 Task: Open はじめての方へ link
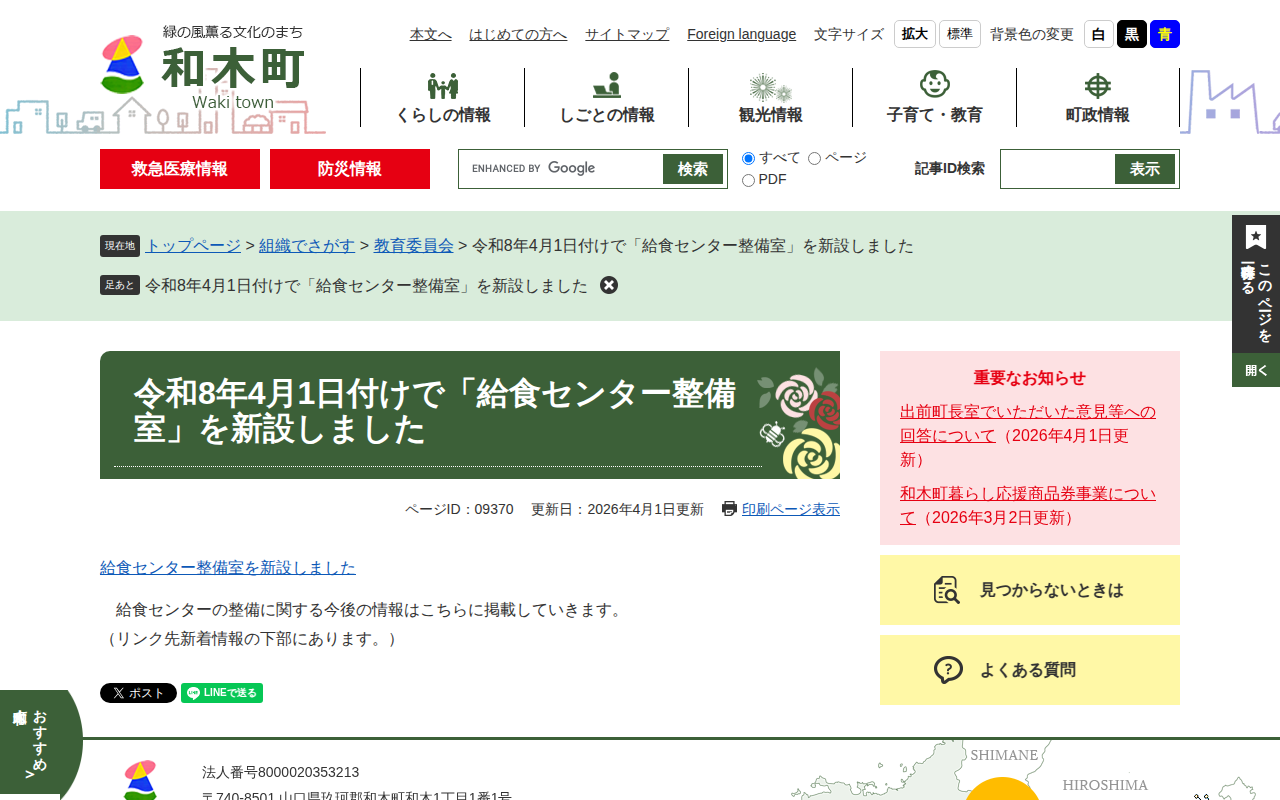pos(518,34)
